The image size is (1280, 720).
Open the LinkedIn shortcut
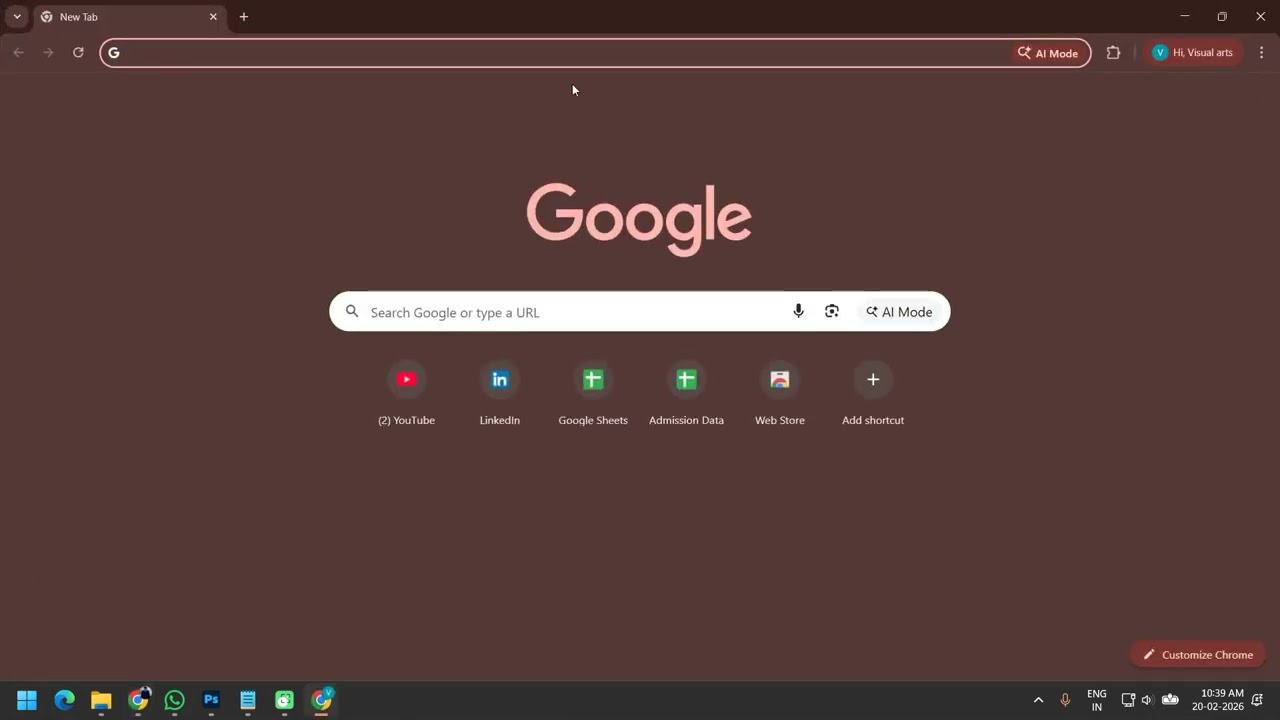tap(499, 392)
